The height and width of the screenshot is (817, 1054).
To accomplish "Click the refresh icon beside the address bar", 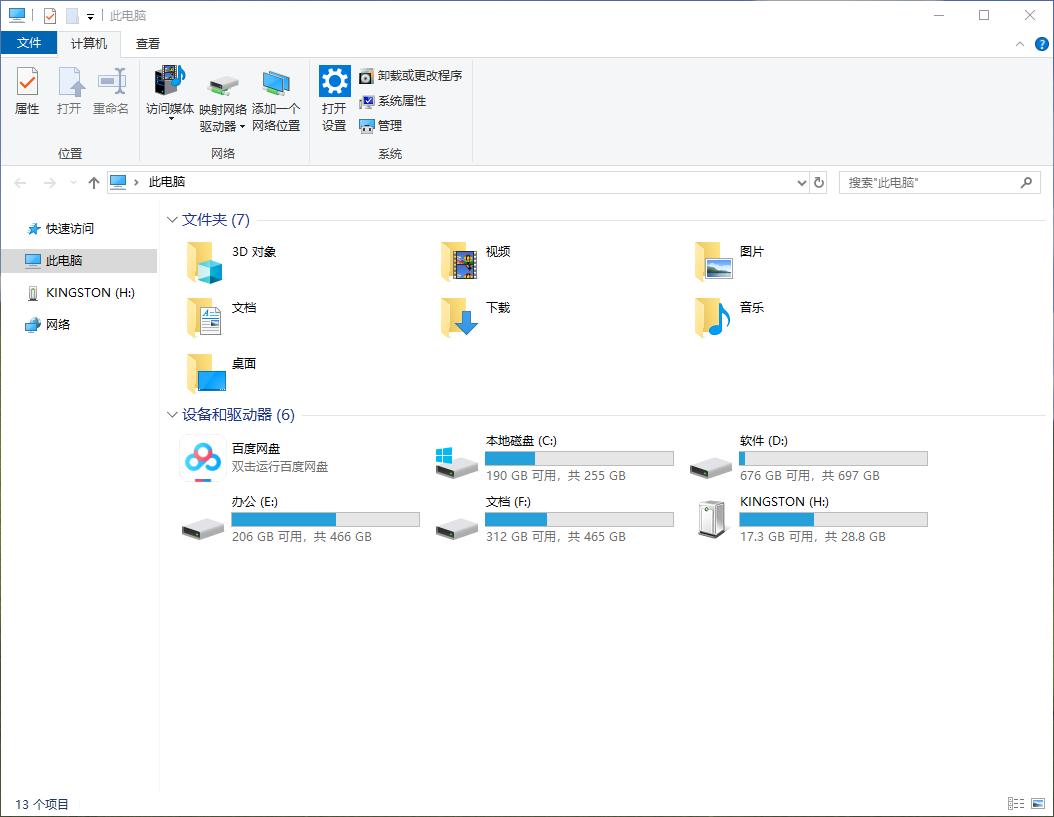I will coord(818,182).
